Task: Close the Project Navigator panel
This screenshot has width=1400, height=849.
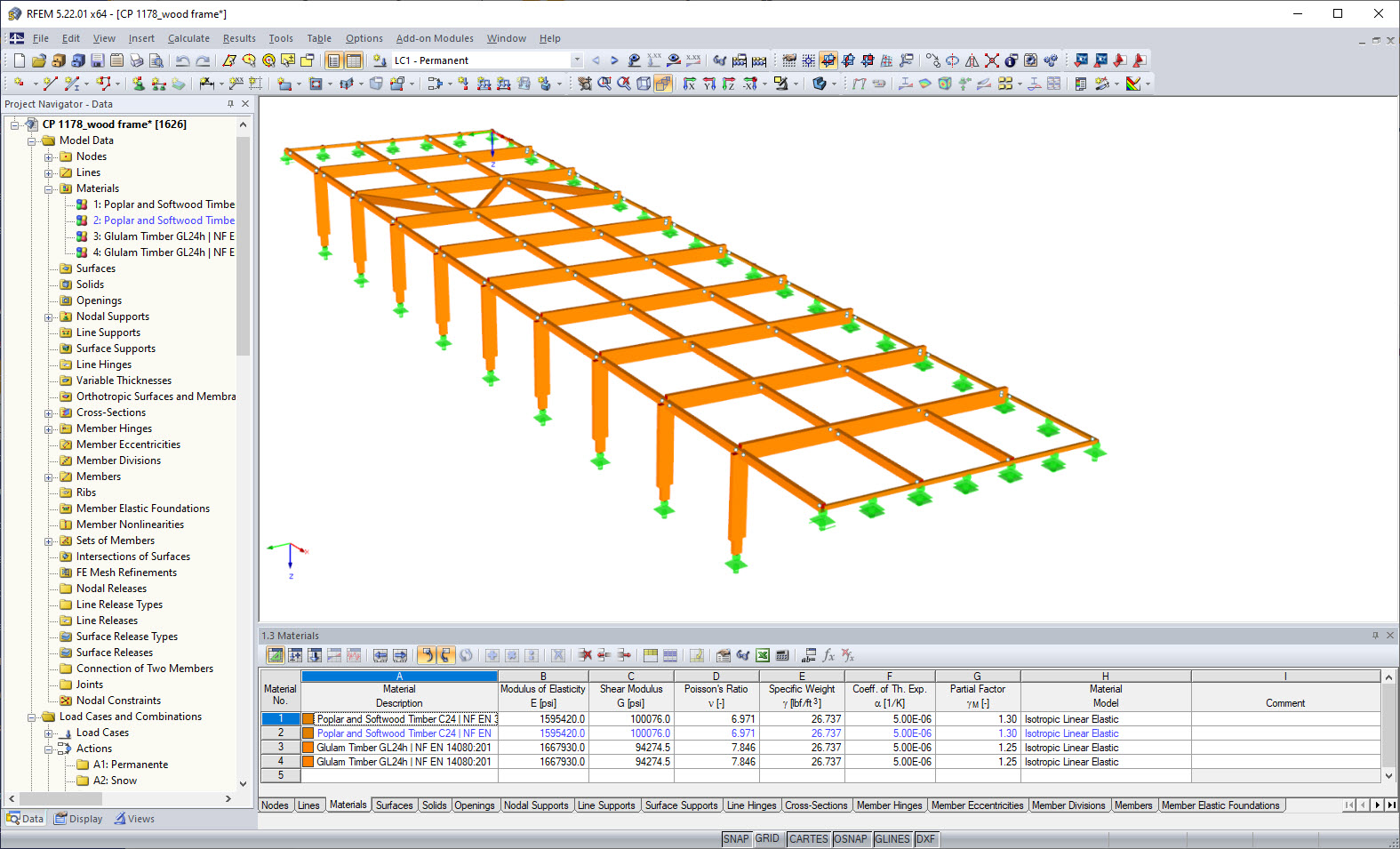Action: [246, 104]
